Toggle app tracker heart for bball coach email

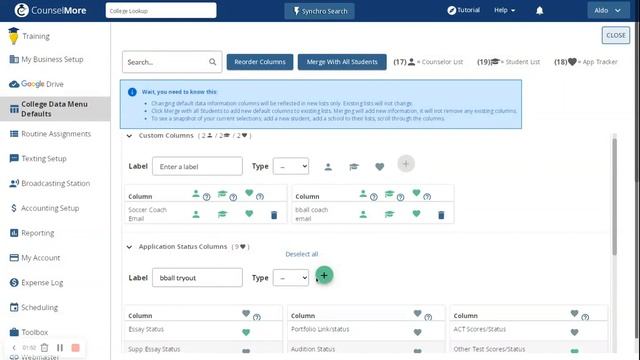(x=416, y=213)
